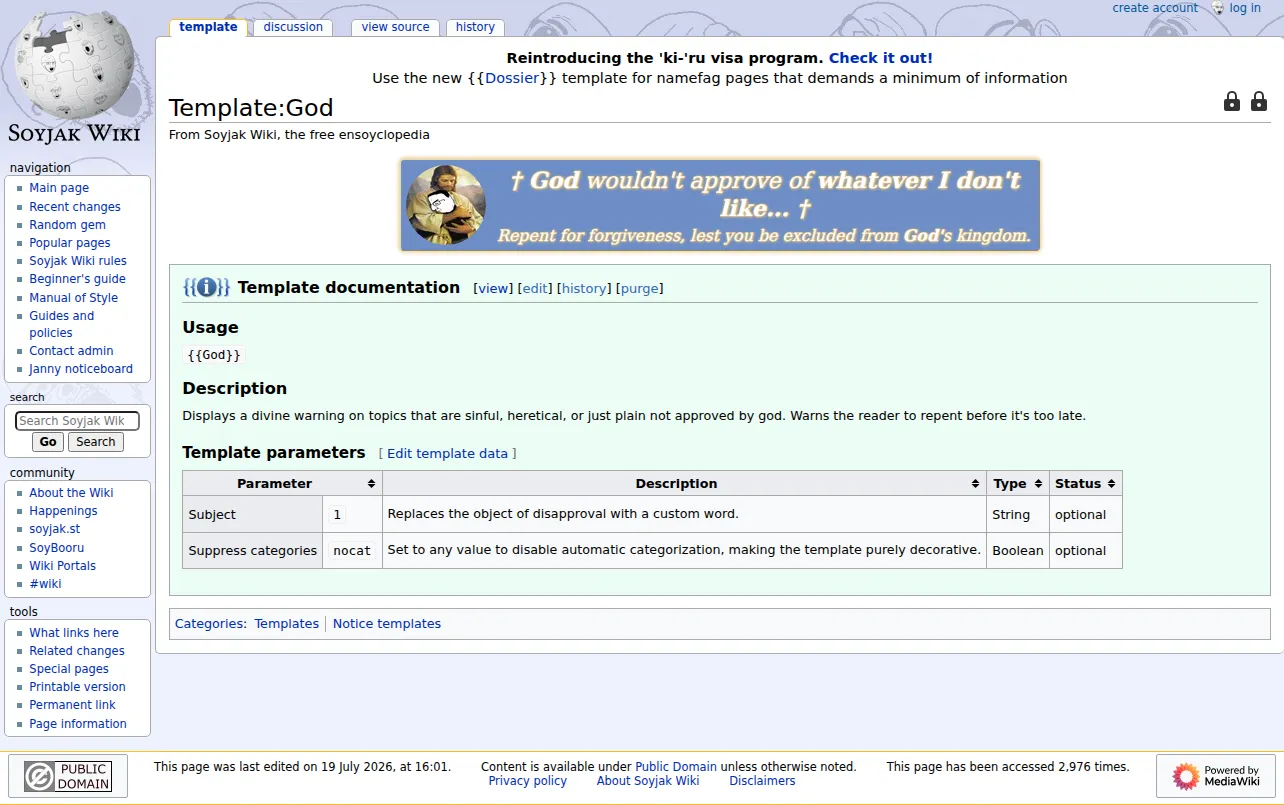Click documentation view link

tap(493, 289)
